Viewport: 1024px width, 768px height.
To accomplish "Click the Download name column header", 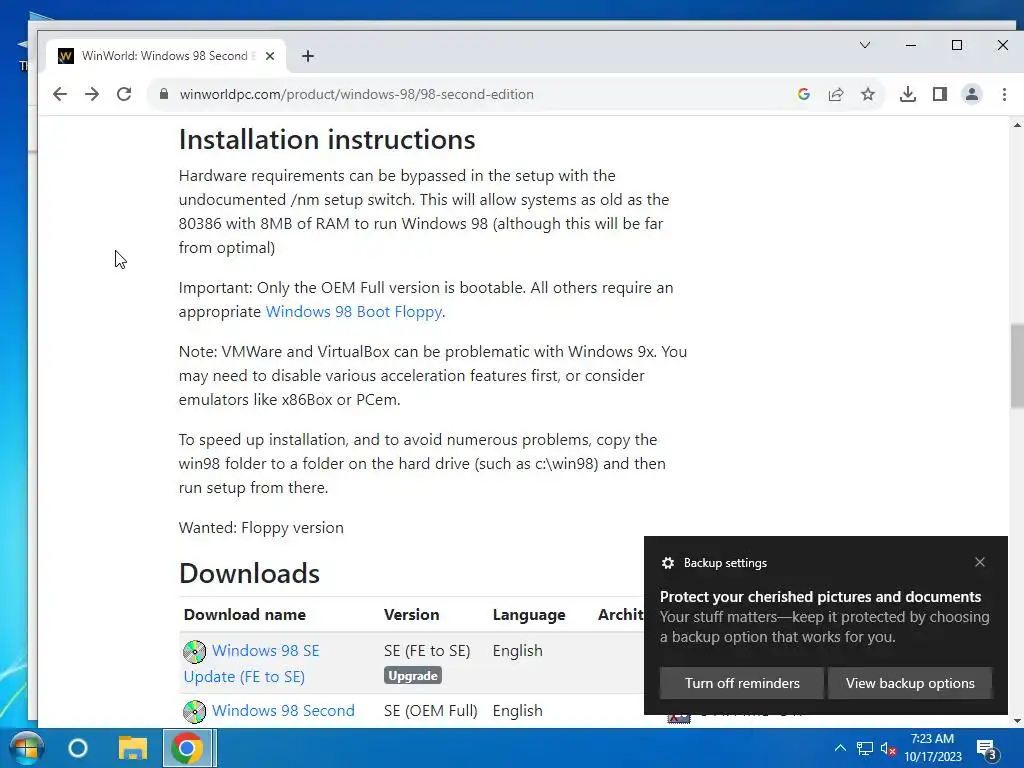I will point(244,615).
